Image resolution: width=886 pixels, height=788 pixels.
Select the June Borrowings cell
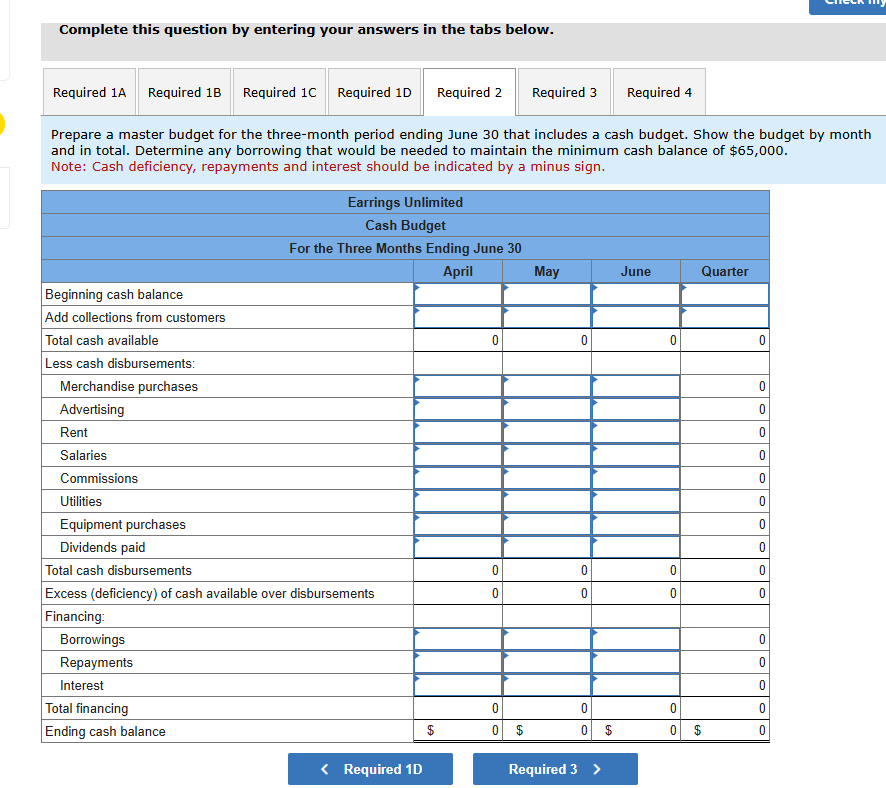pyautogui.click(x=636, y=639)
